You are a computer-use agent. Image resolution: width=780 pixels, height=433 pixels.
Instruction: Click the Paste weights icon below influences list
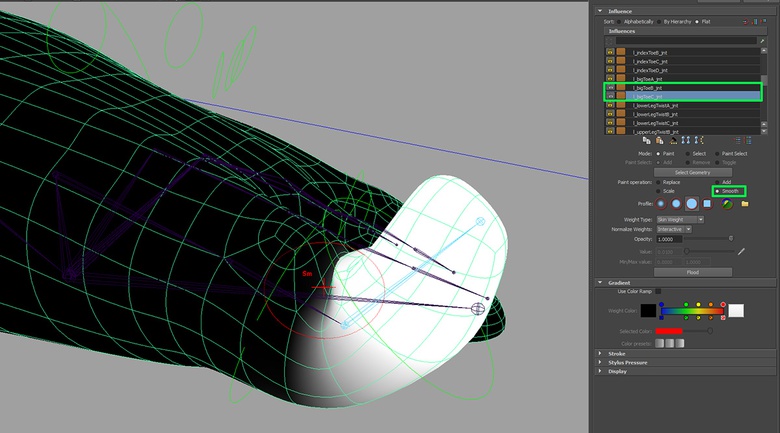(x=660, y=141)
